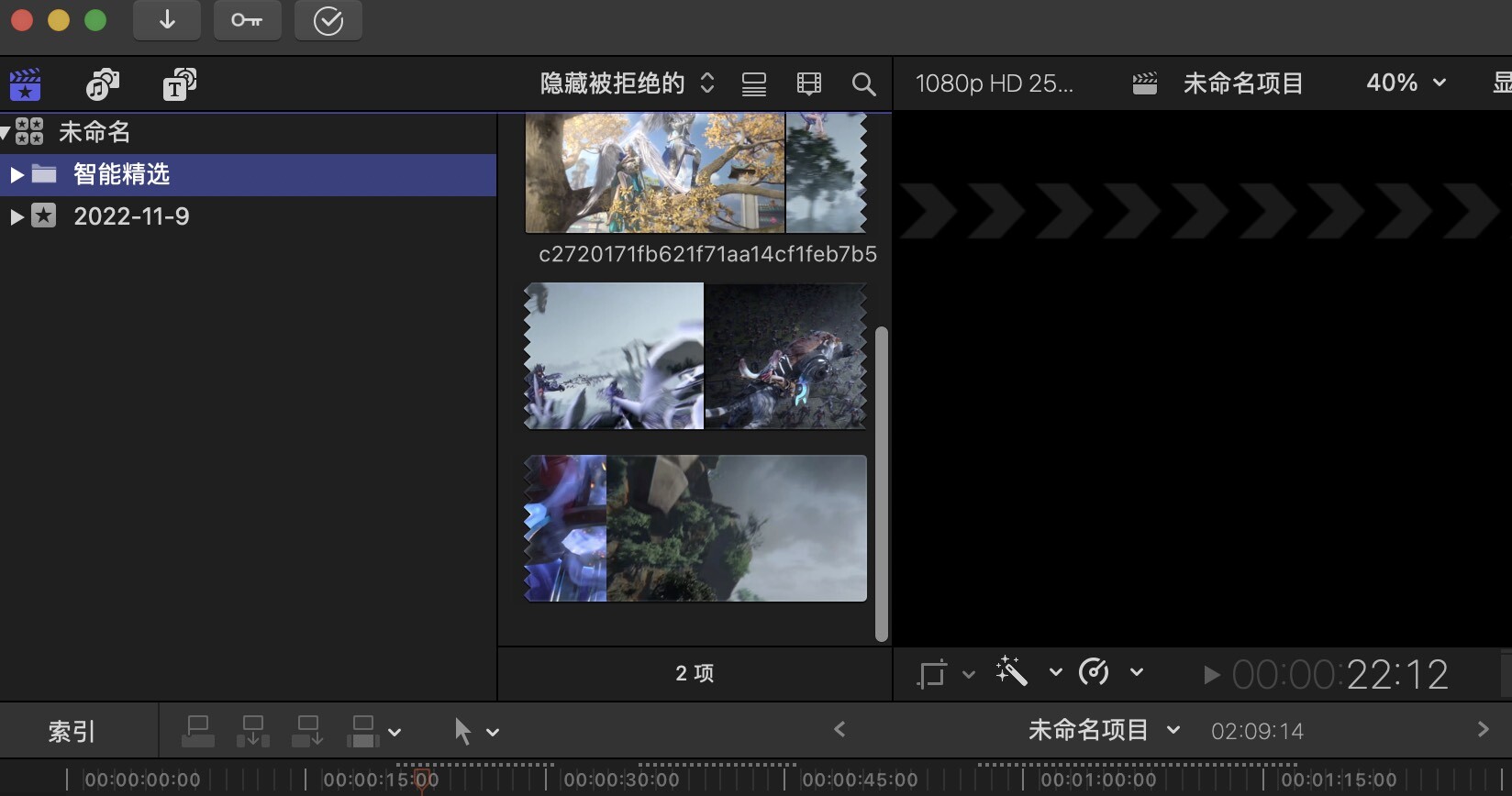The width and height of the screenshot is (1512, 796).
Task: Click ruler mark 00:00:30:00
Action: pyautogui.click(x=621, y=780)
